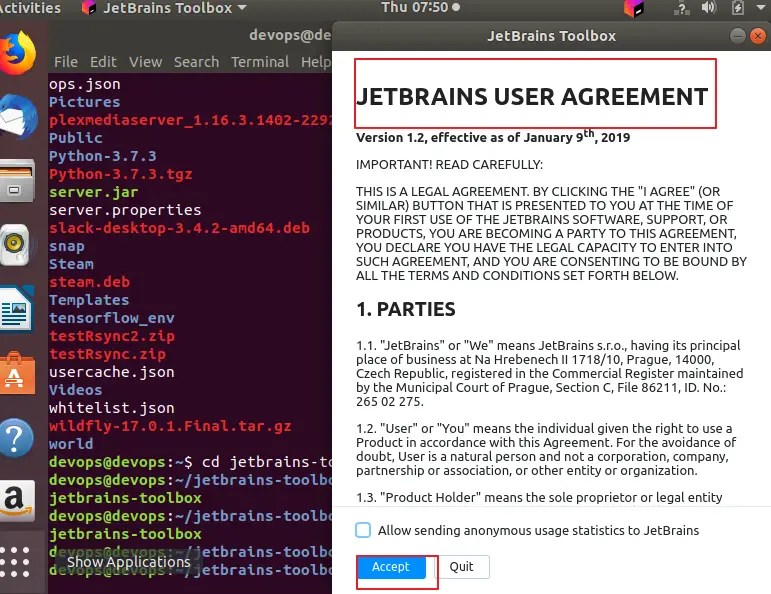
Task: Enable anonymous usage statistics checkbox
Action: 363,530
